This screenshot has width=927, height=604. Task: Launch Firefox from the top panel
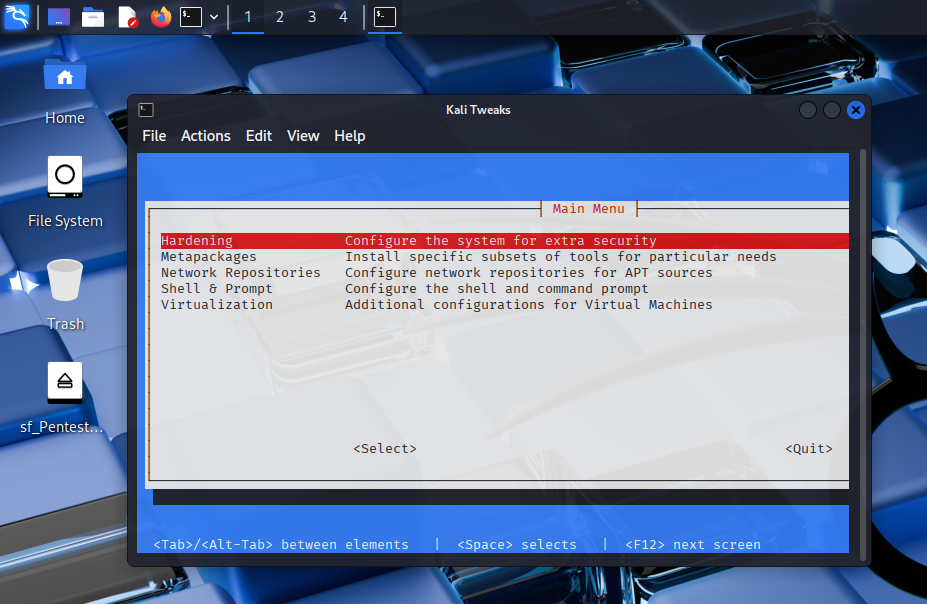(x=160, y=17)
